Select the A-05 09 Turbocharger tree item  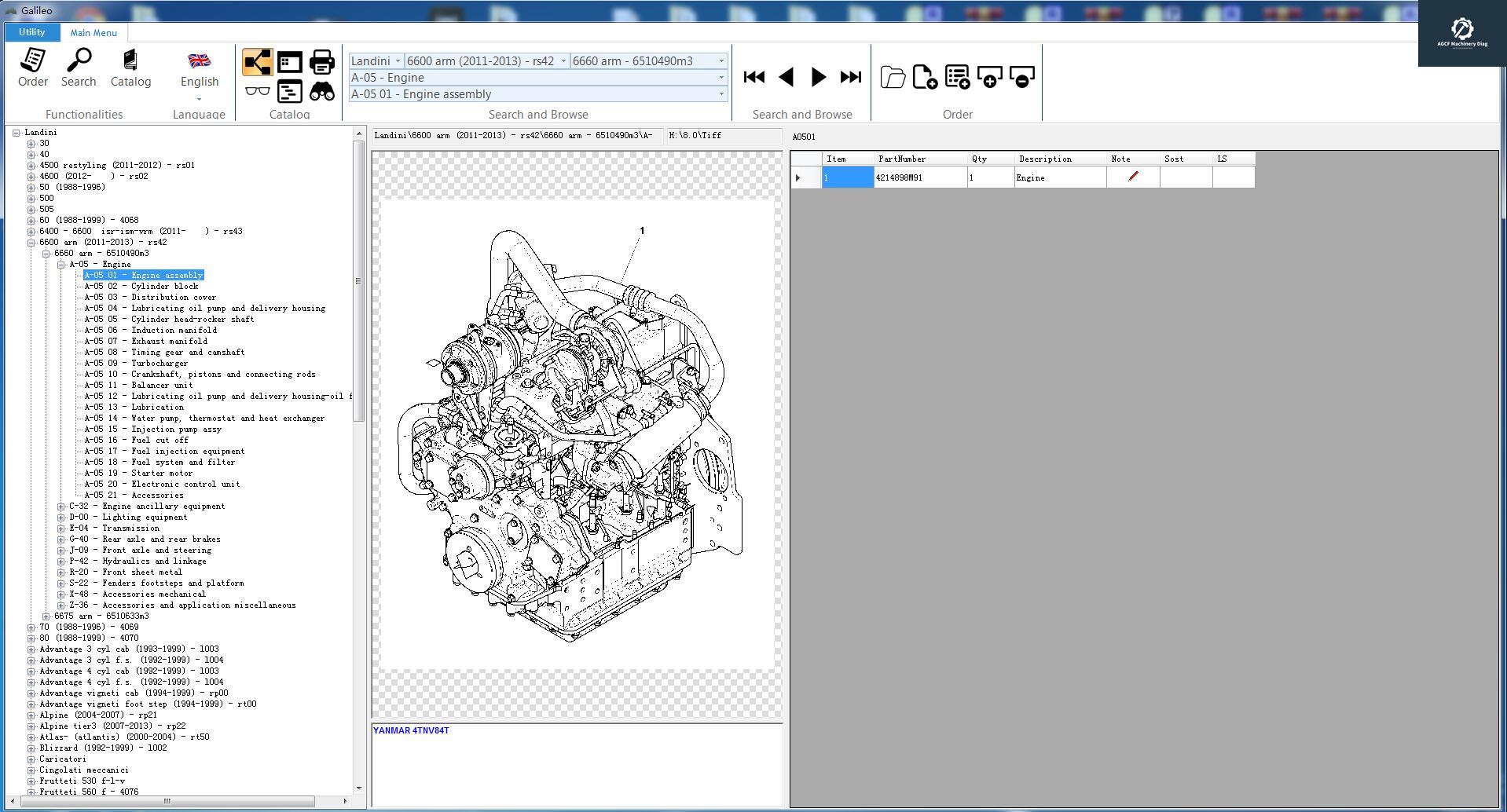[x=137, y=363]
